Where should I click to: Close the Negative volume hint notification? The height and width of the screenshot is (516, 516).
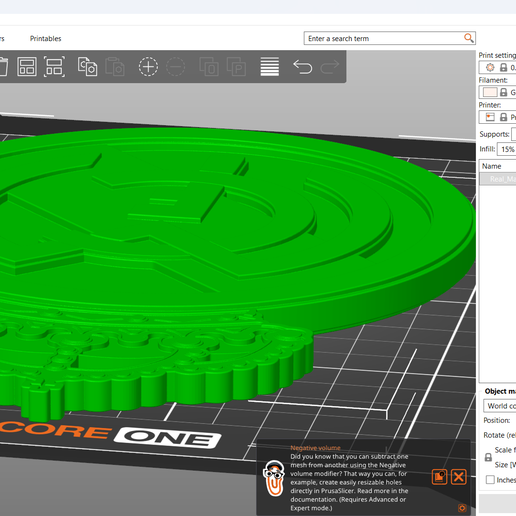pyautogui.click(x=459, y=477)
